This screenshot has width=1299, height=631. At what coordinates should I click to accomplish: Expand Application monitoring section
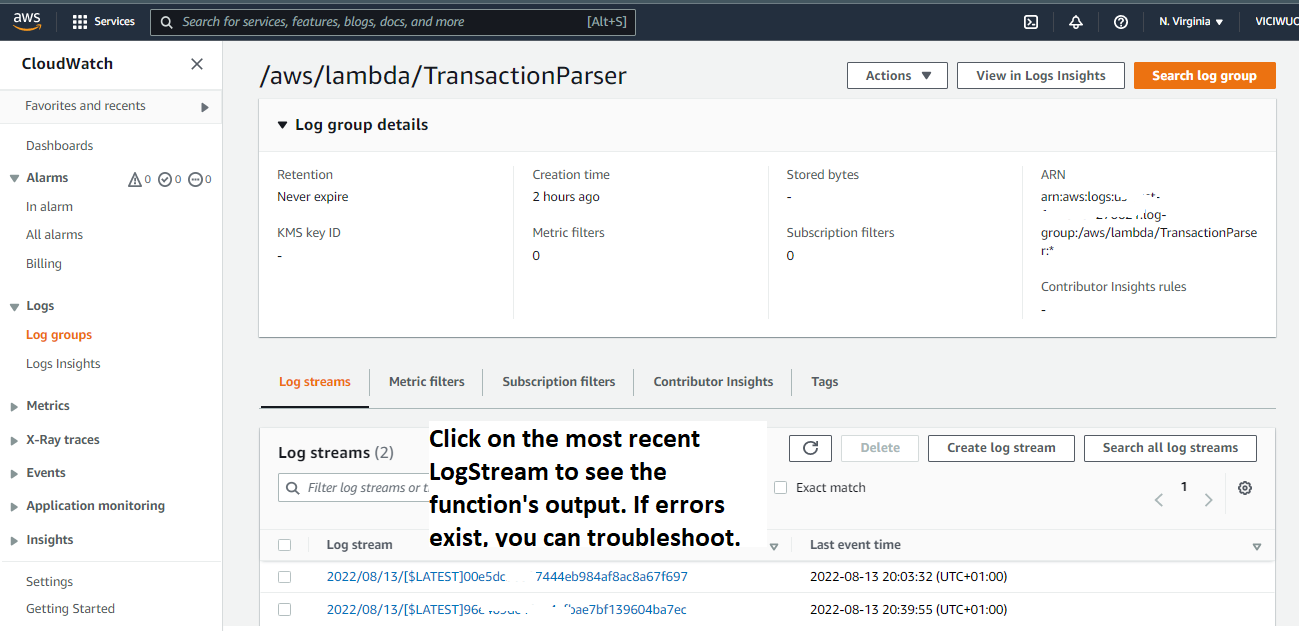point(14,507)
